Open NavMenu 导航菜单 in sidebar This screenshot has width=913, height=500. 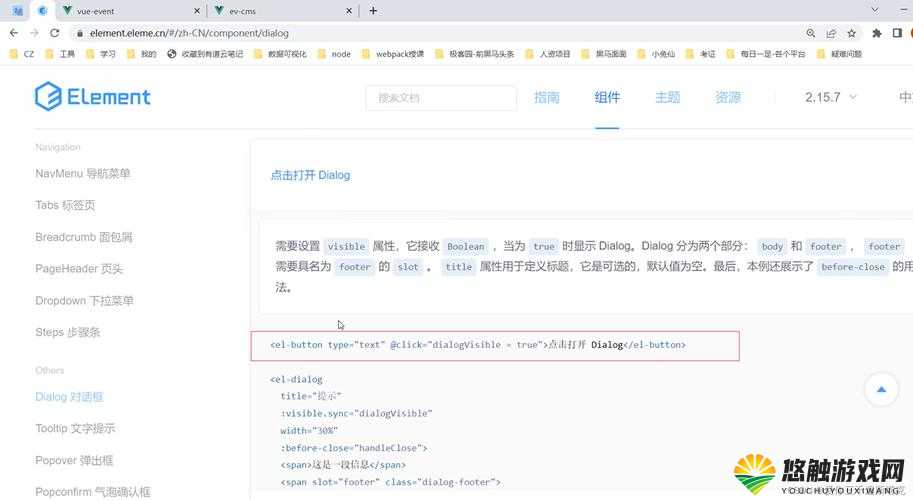pyautogui.click(x=83, y=173)
